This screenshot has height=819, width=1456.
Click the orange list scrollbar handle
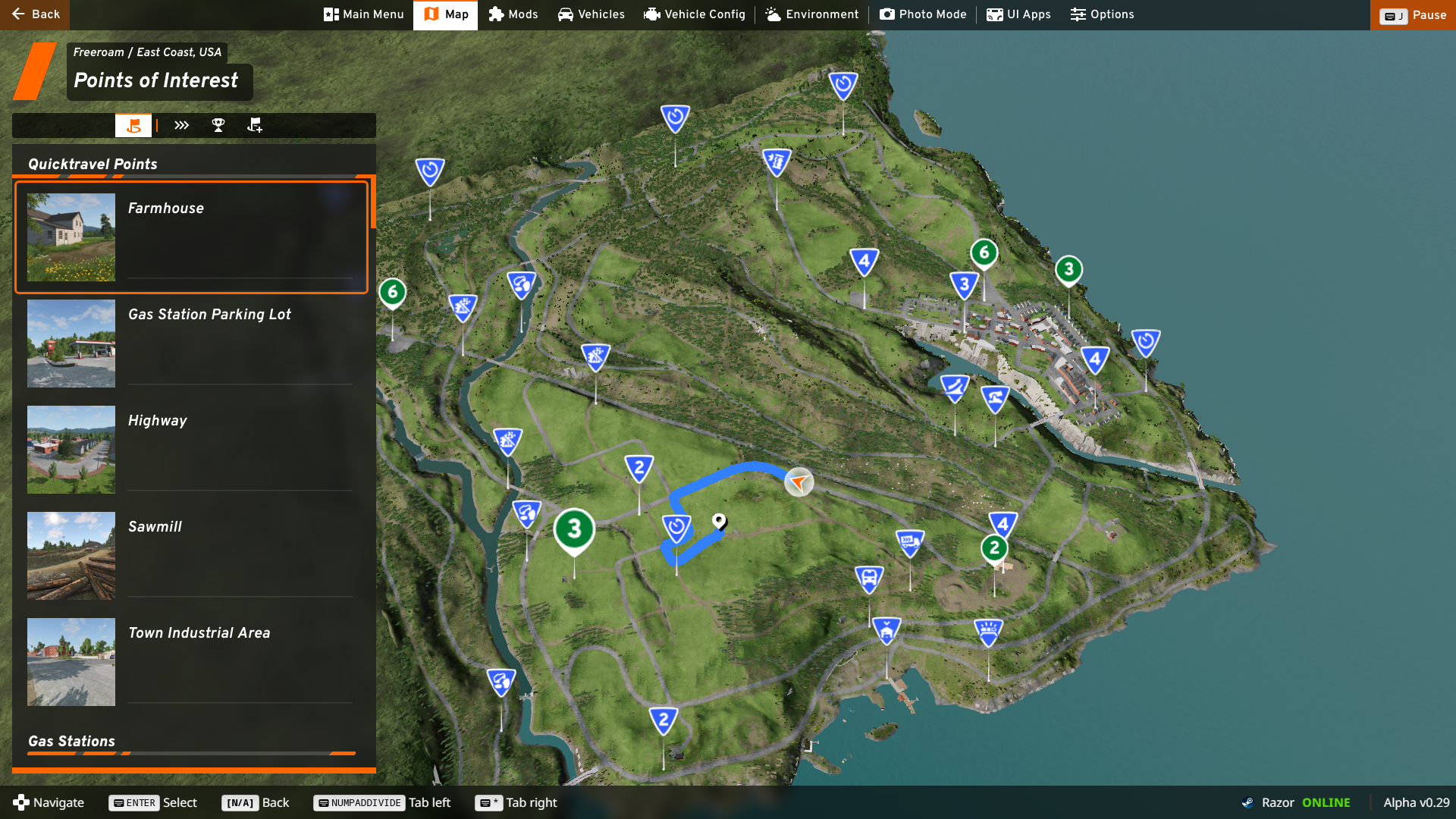[373, 203]
